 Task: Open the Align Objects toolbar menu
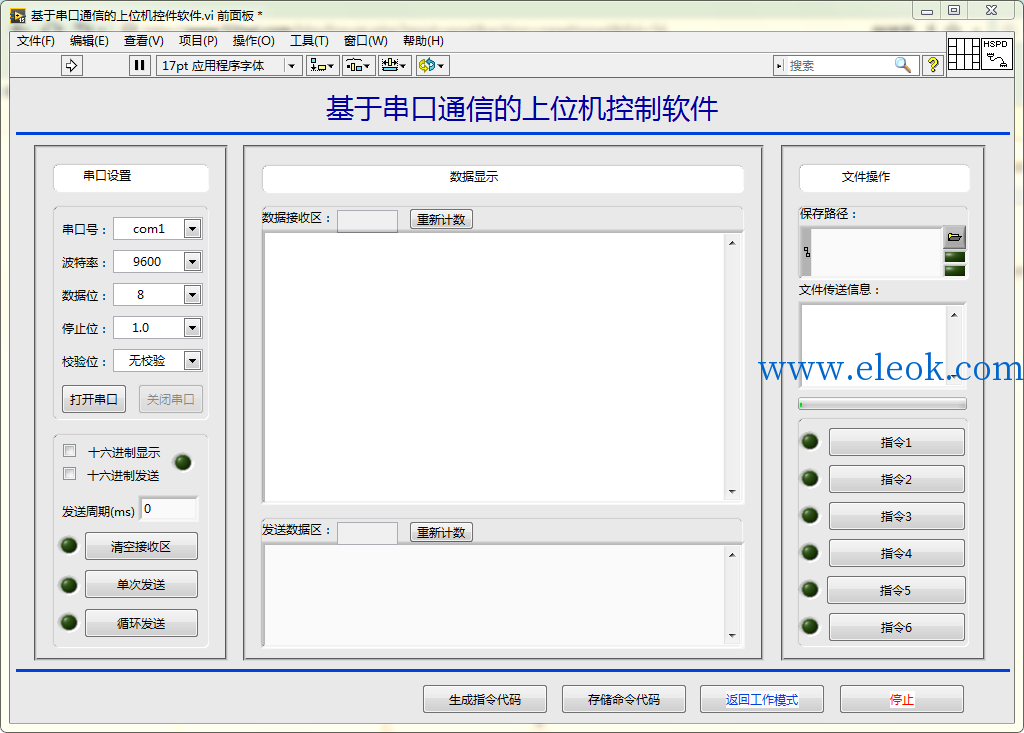(322, 65)
